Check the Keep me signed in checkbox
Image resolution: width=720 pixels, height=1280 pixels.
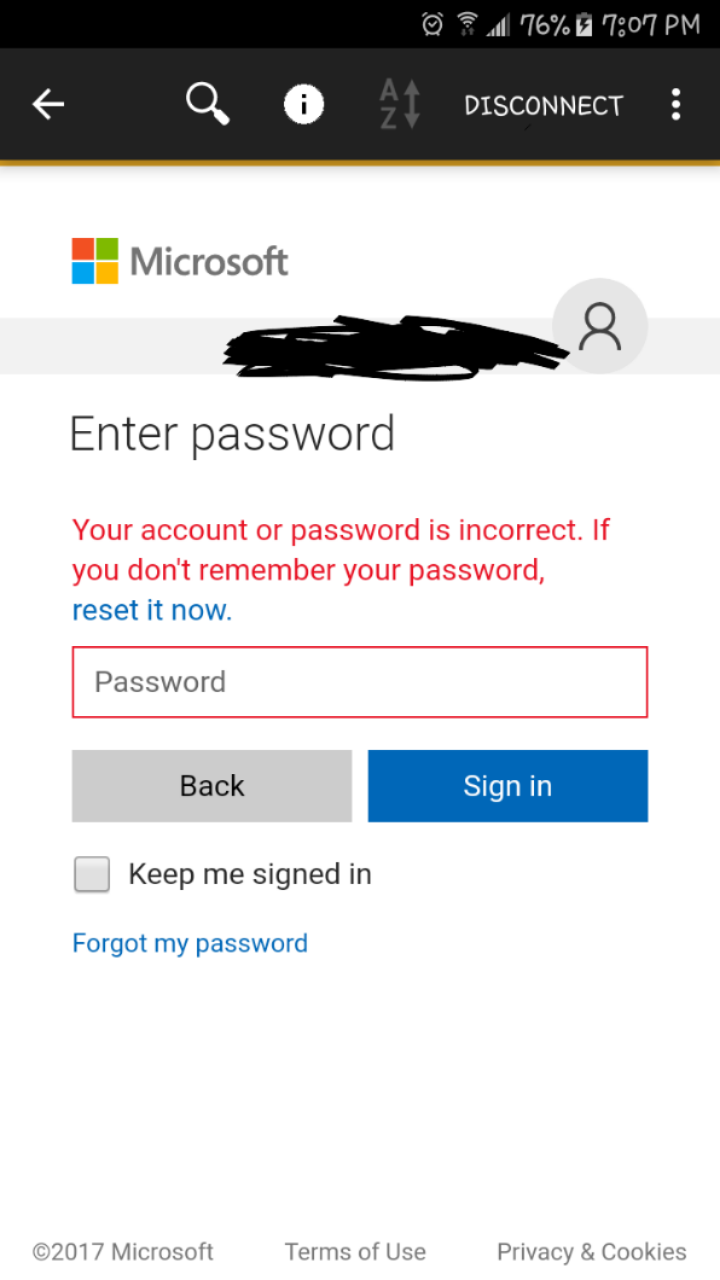click(92, 875)
